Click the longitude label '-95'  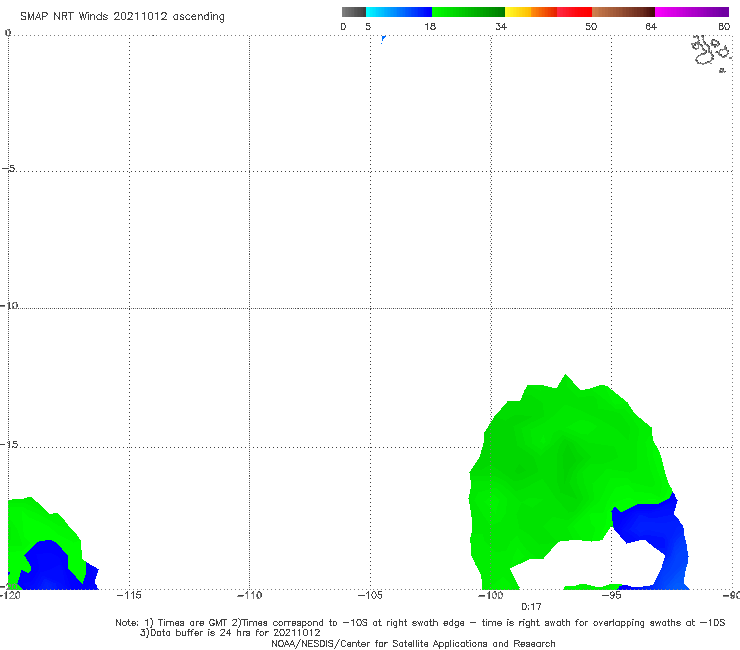612,595
